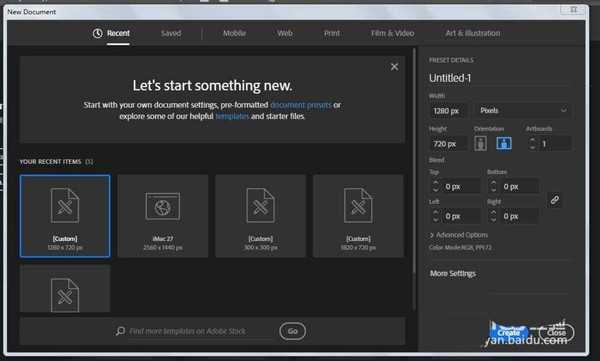This screenshot has height=361, width=600.
Task: Toggle the bleed link chain icon
Action: click(554, 200)
